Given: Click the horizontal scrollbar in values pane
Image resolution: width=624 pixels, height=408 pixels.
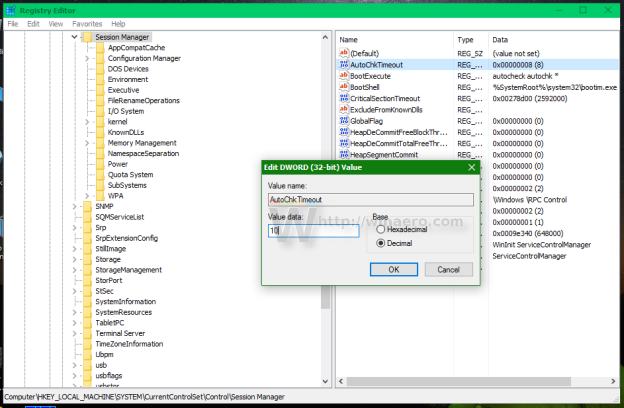Looking at the screenshot, I should pyautogui.click(x=459, y=381).
